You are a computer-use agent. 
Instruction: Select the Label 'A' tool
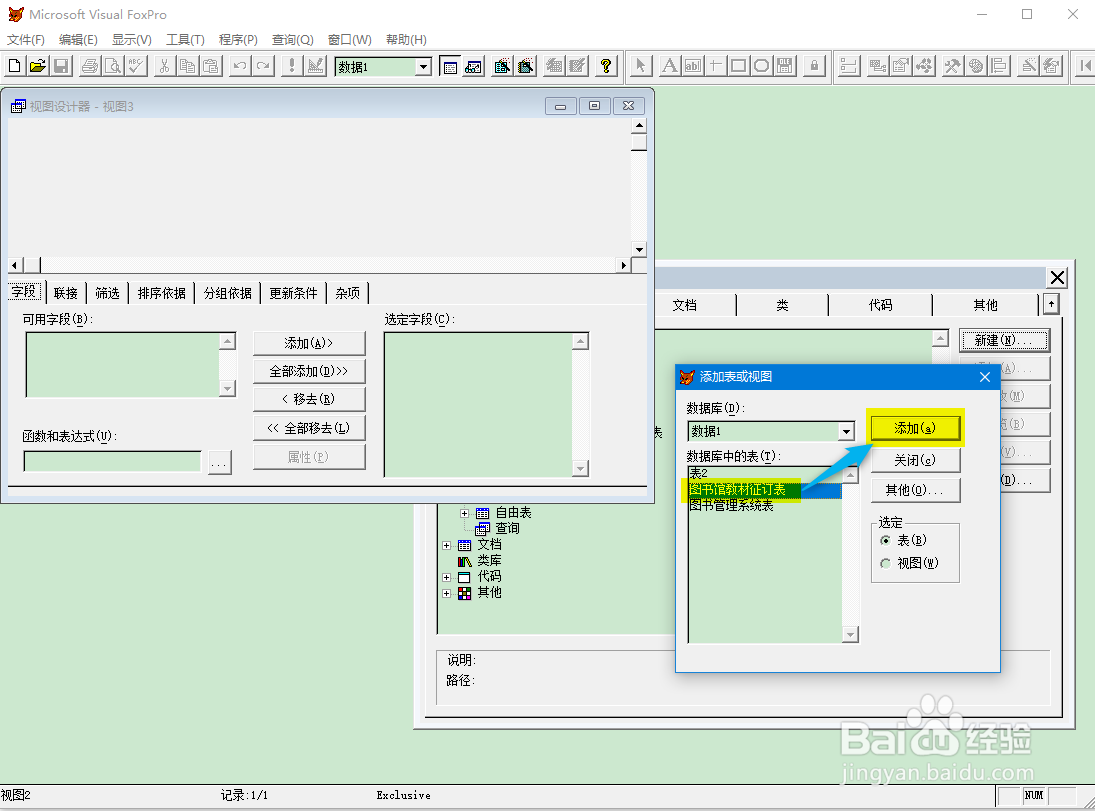[669, 66]
